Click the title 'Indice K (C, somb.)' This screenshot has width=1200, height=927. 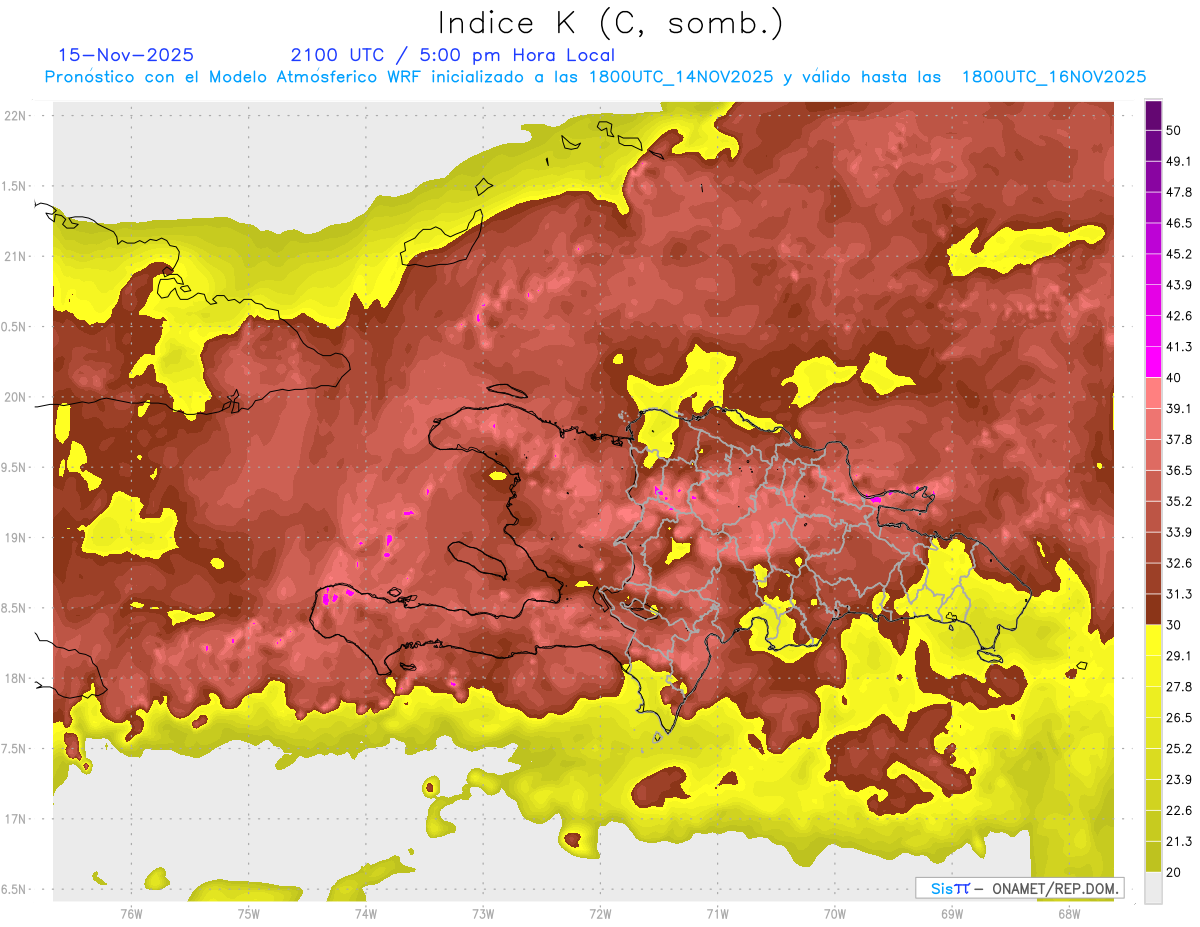(x=611, y=23)
